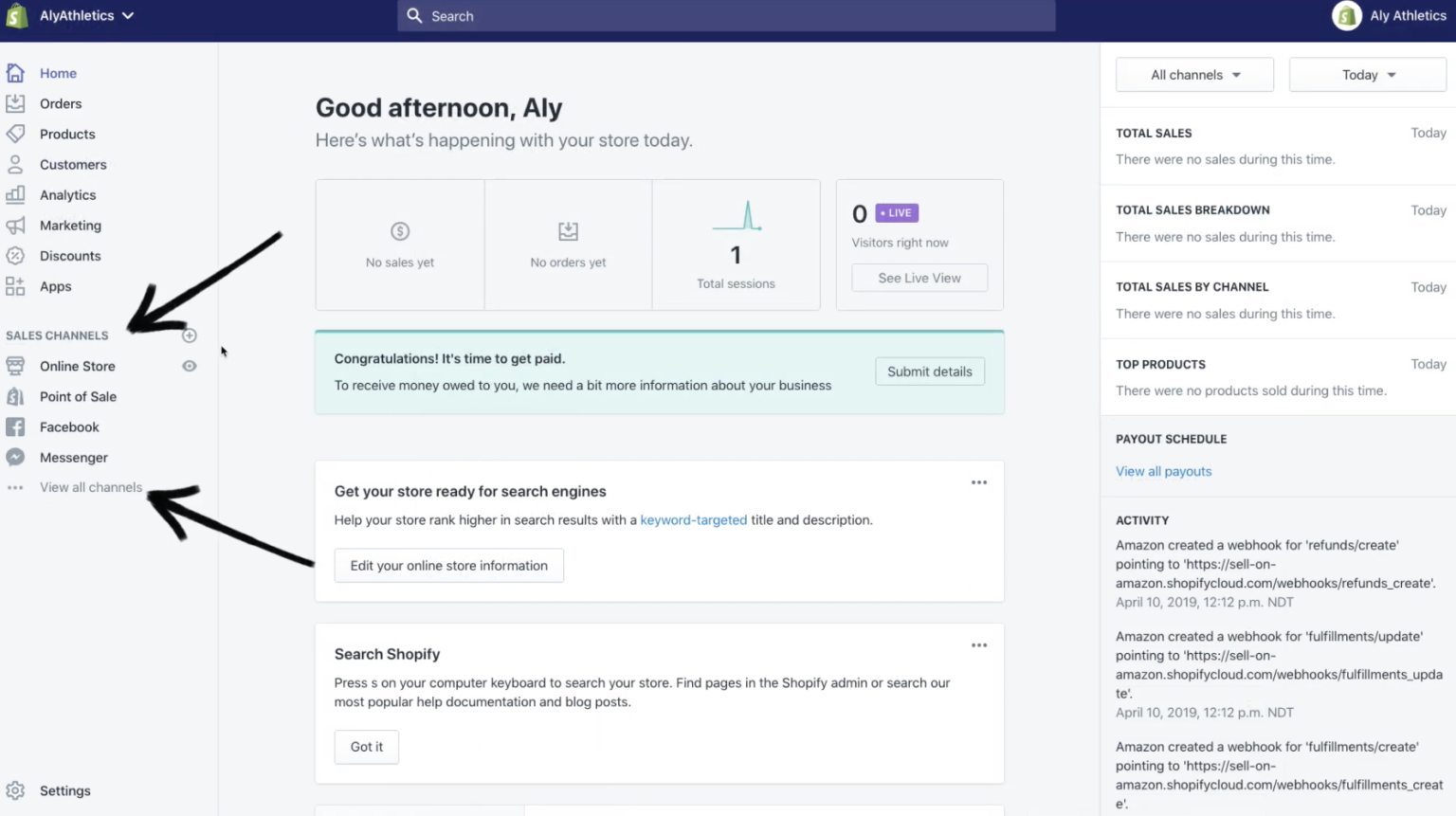Screen dimensions: 1456x816
Task: Click the Apps sidebar icon
Action: click(15, 286)
